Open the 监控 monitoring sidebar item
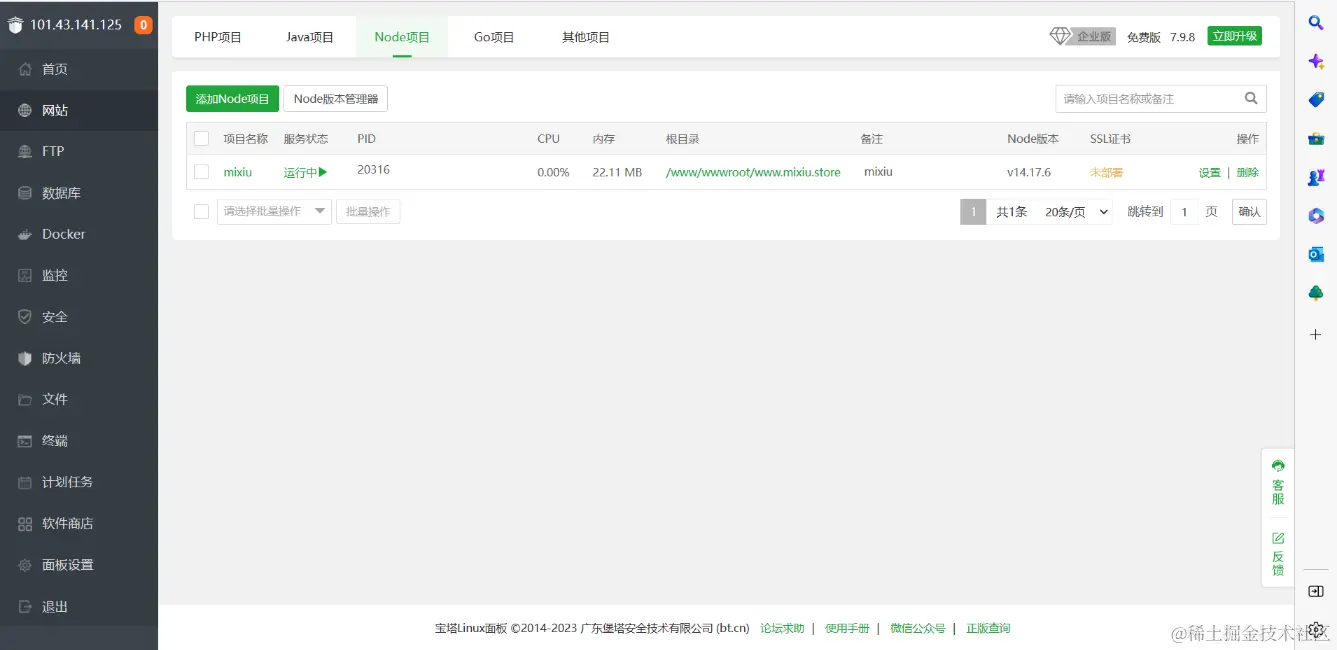Viewport: 1337px width, 650px height. click(79, 275)
